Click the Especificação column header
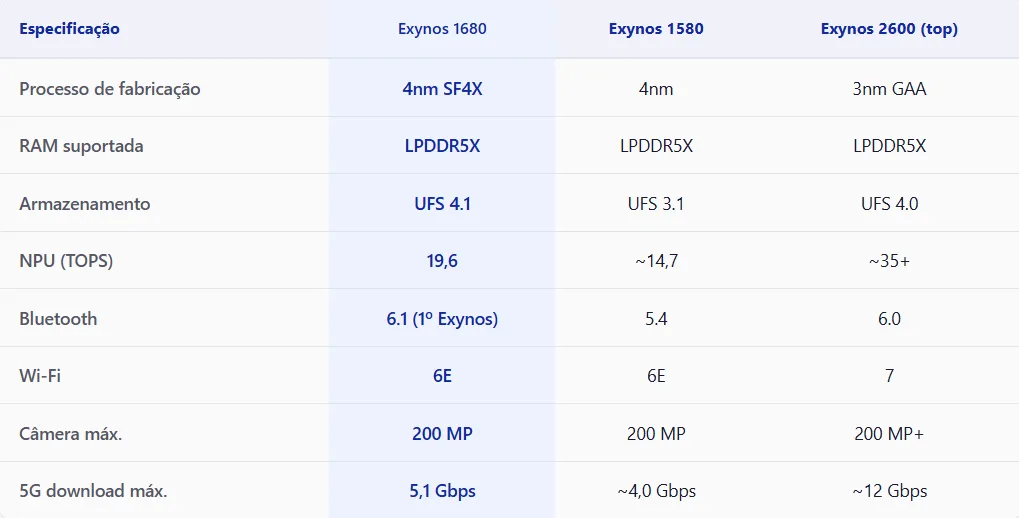Screen dimensions: 1019x518 pos(69,29)
